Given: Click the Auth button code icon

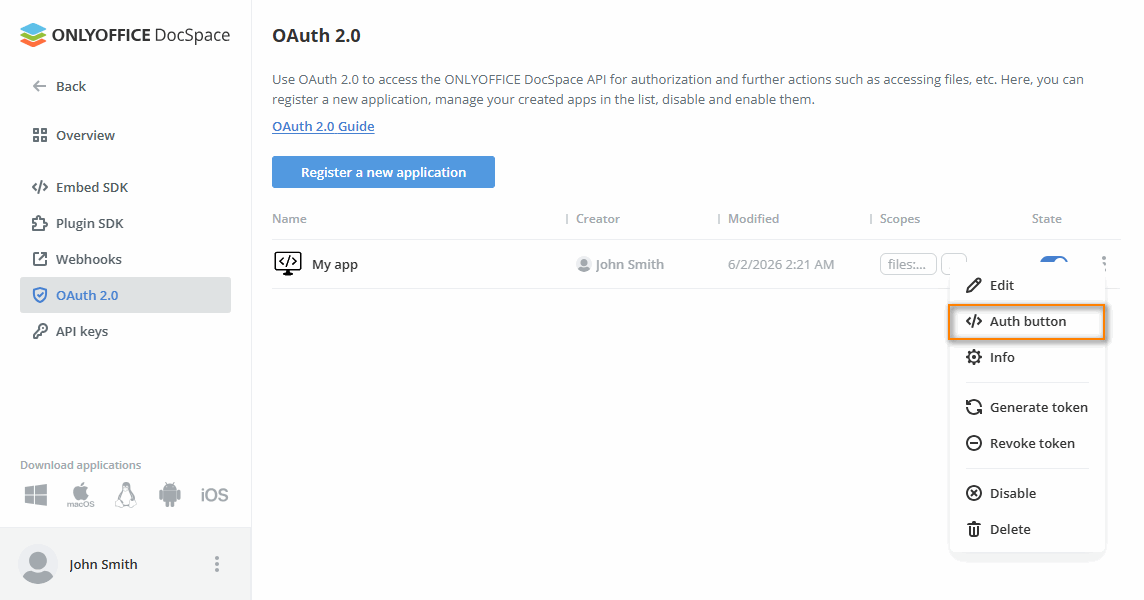Looking at the screenshot, I should 973,321.
